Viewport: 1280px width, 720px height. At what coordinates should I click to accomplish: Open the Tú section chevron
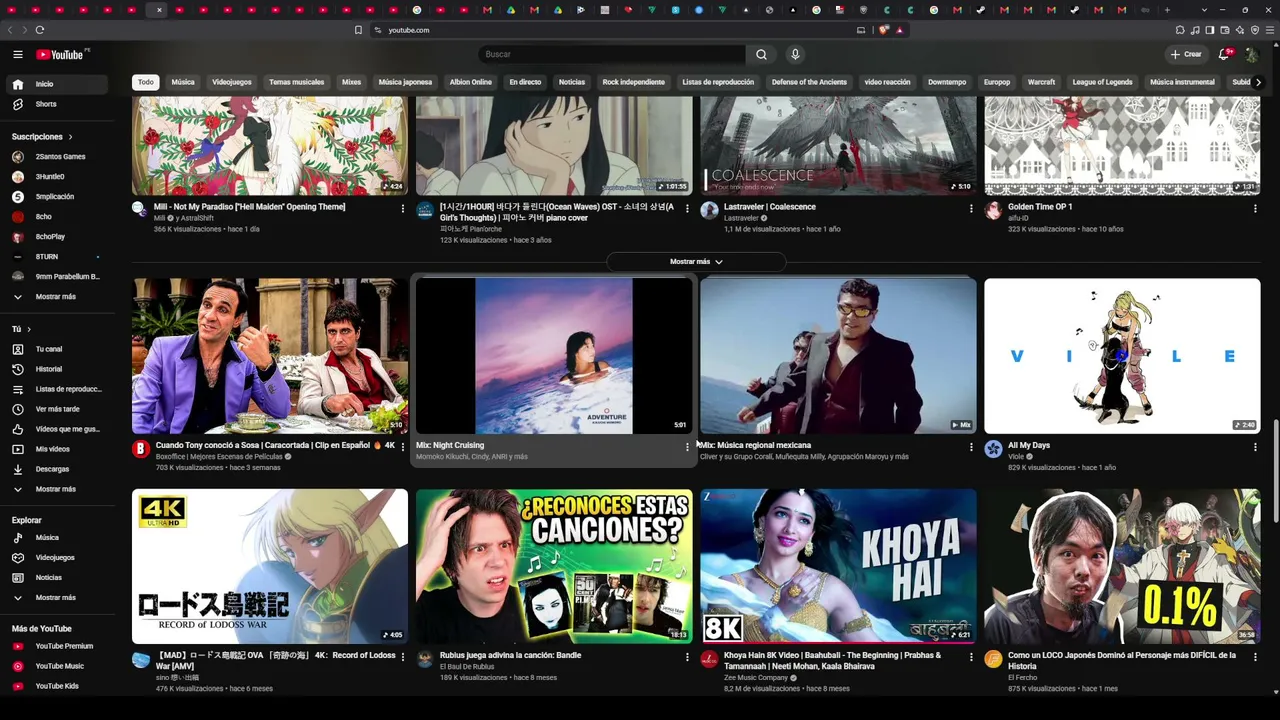[29, 329]
